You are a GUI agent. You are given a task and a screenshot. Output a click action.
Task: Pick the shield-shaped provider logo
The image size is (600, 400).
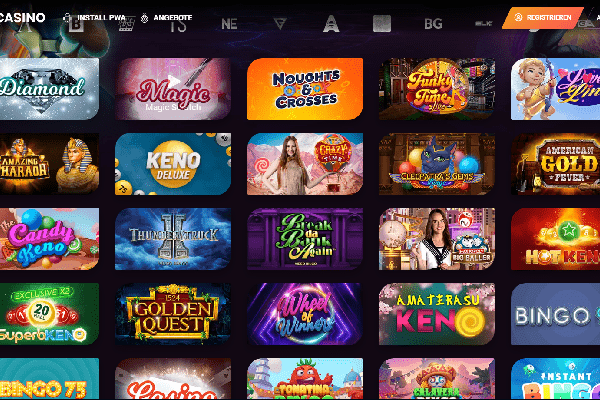(280, 24)
